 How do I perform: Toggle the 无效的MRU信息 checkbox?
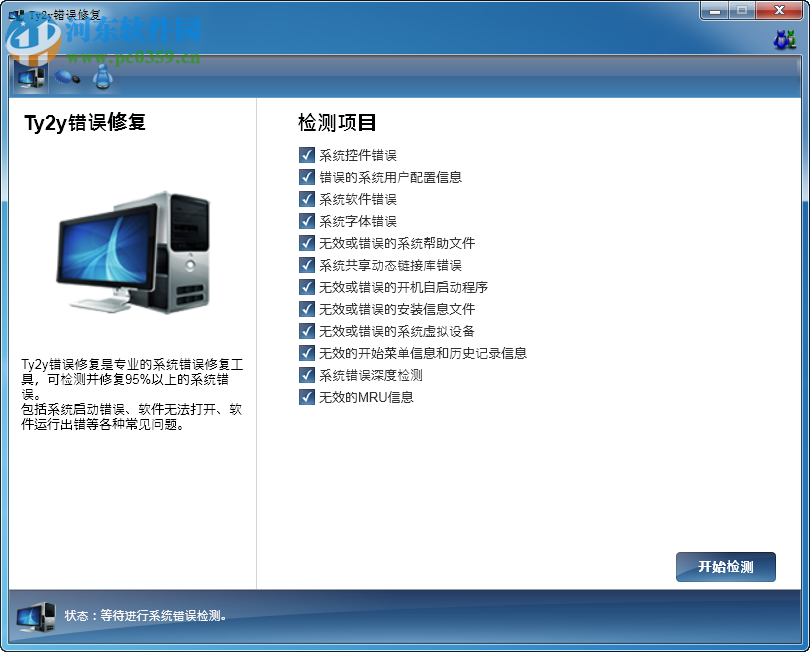[x=306, y=397]
